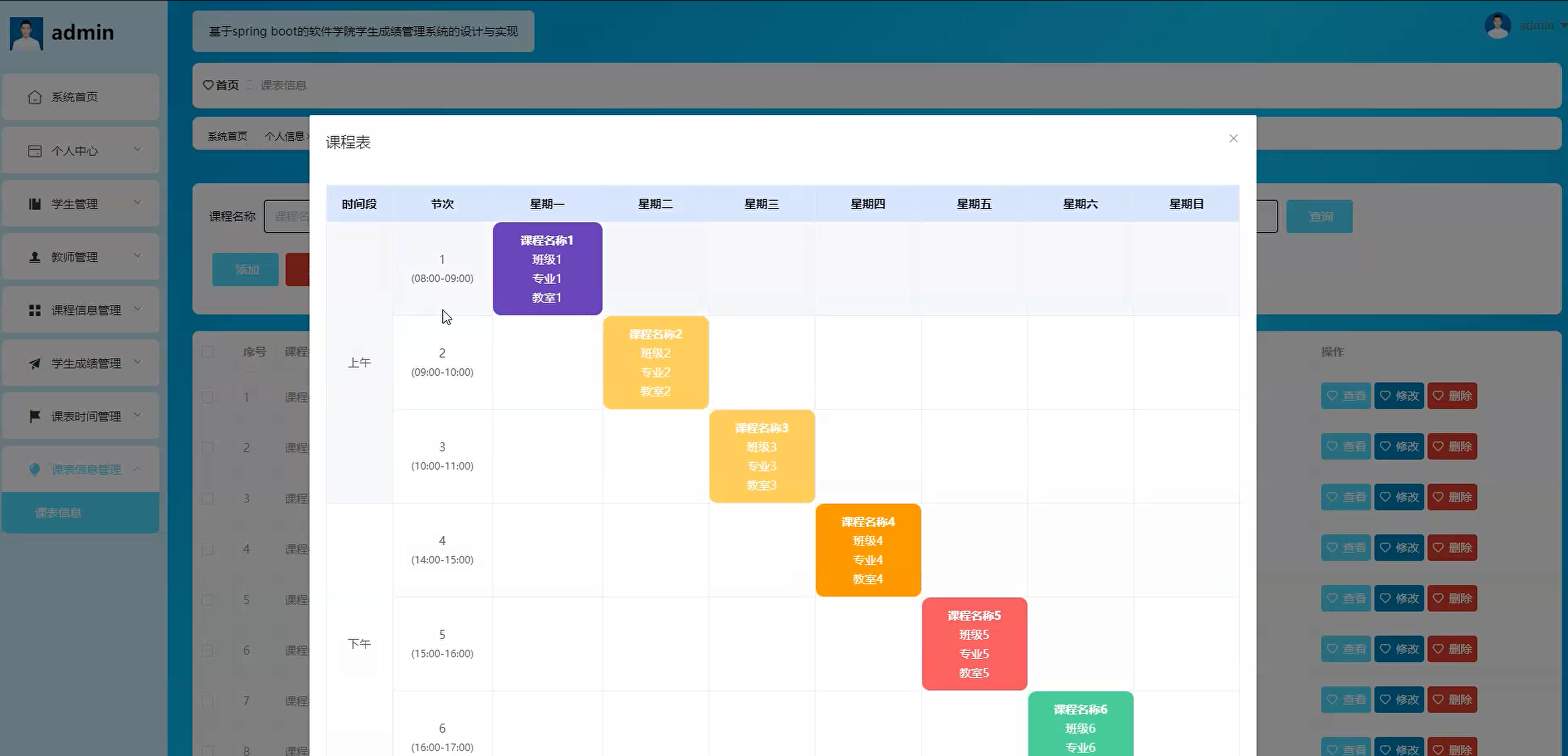Click 删除 button in row 1

click(1452, 396)
